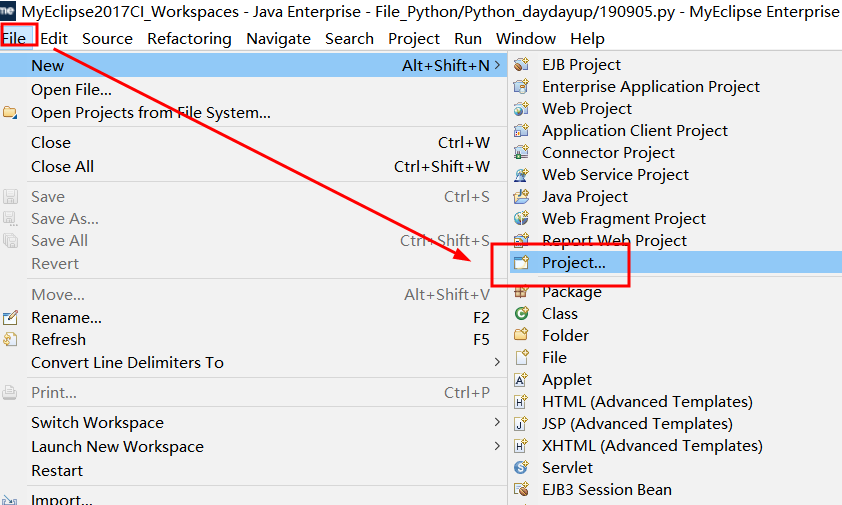842x505 pixels.
Task: Click the Web Service Project icon
Action: coord(521,175)
